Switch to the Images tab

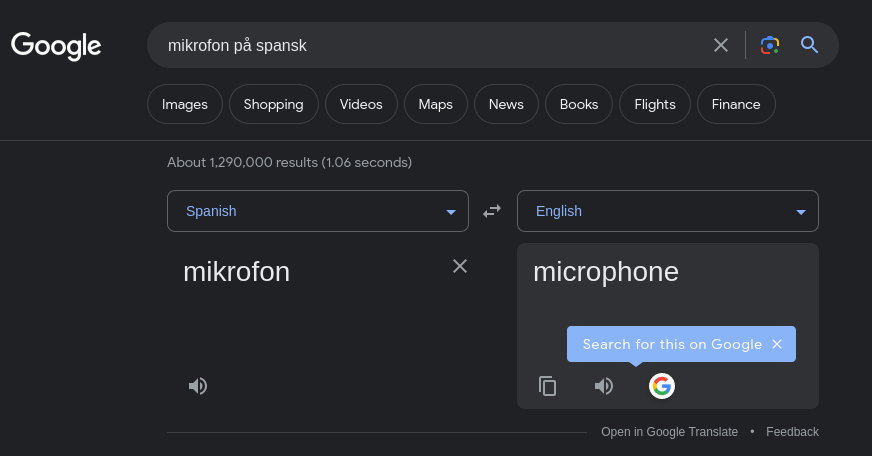click(185, 104)
